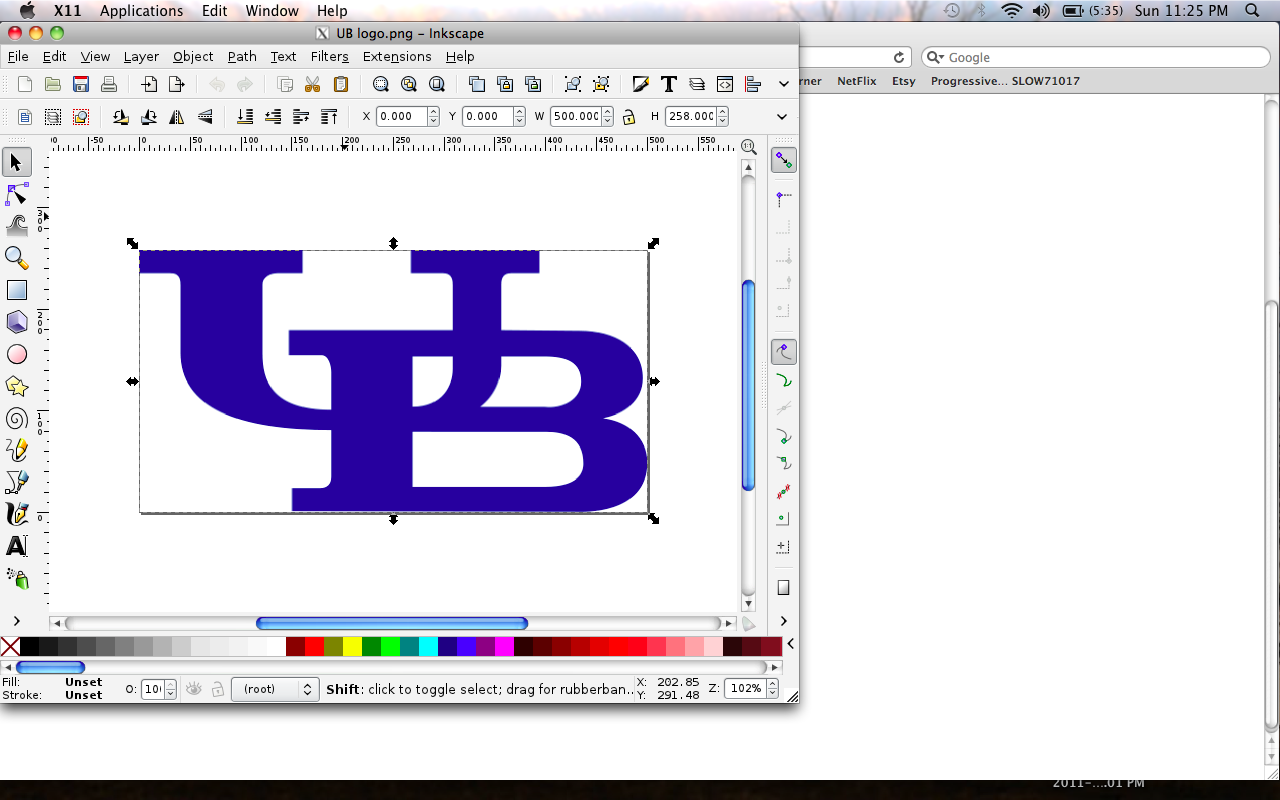Open Fill and Stroke dialog
Image resolution: width=1280 pixels, height=800 pixels.
[x=641, y=84]
